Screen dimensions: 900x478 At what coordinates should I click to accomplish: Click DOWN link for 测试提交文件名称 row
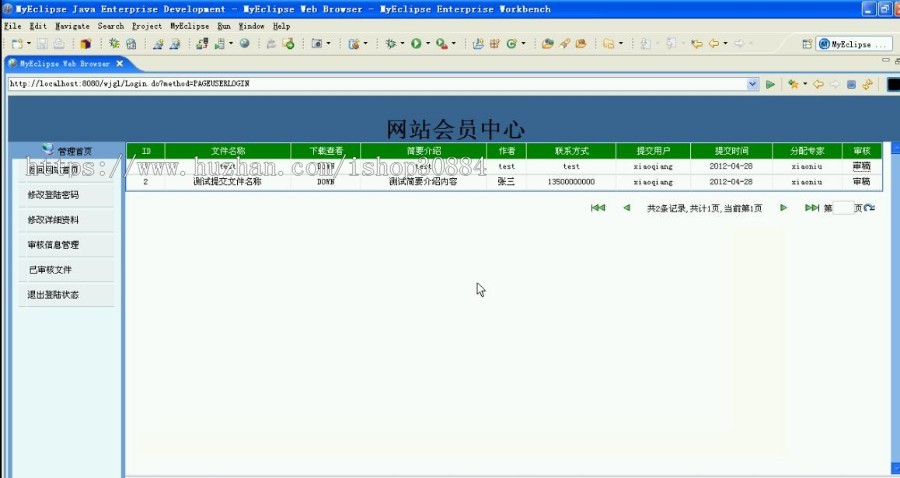pos(325,182)
